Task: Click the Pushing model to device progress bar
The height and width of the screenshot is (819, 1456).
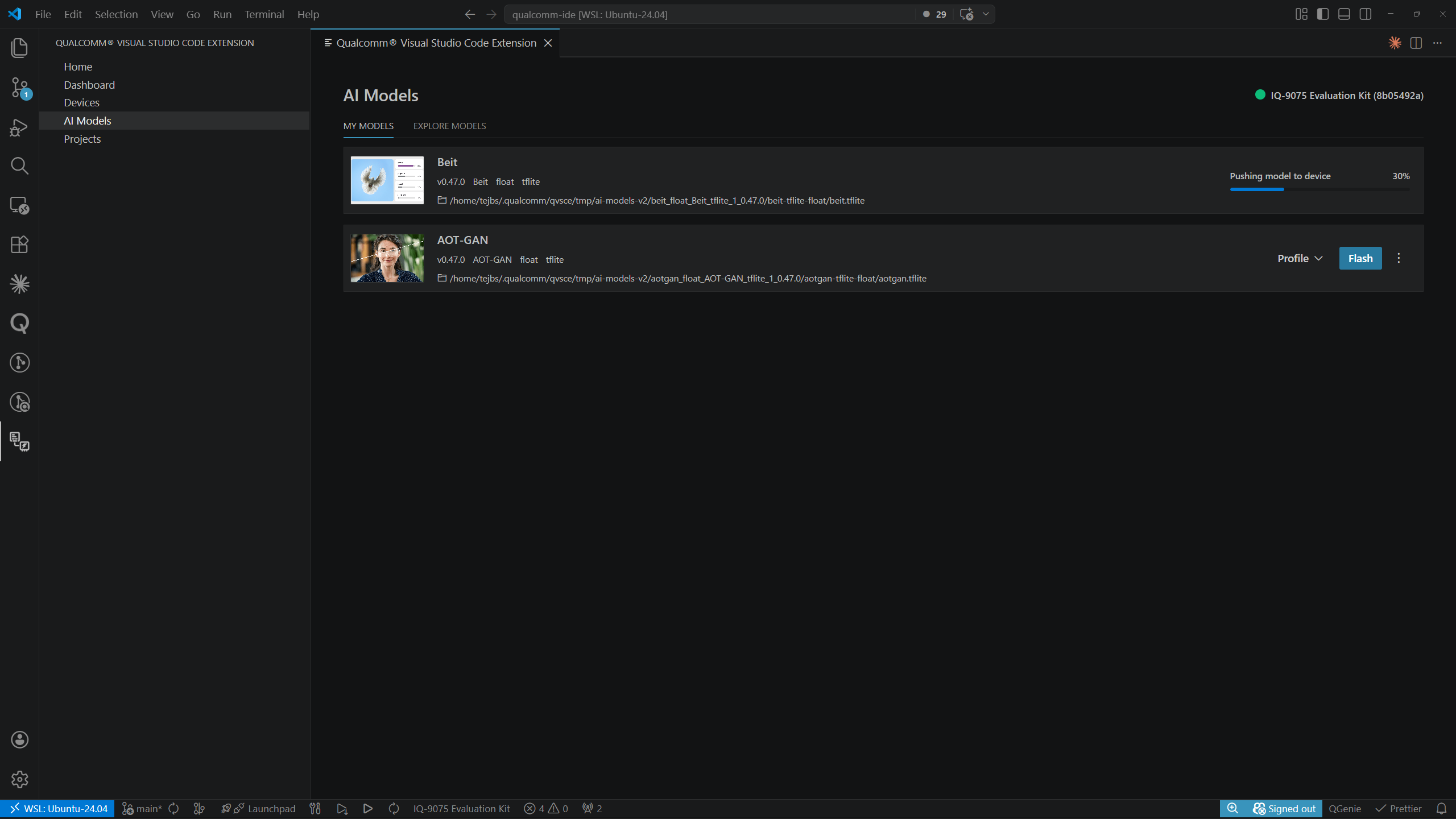Action: [x=1319, y=189]
